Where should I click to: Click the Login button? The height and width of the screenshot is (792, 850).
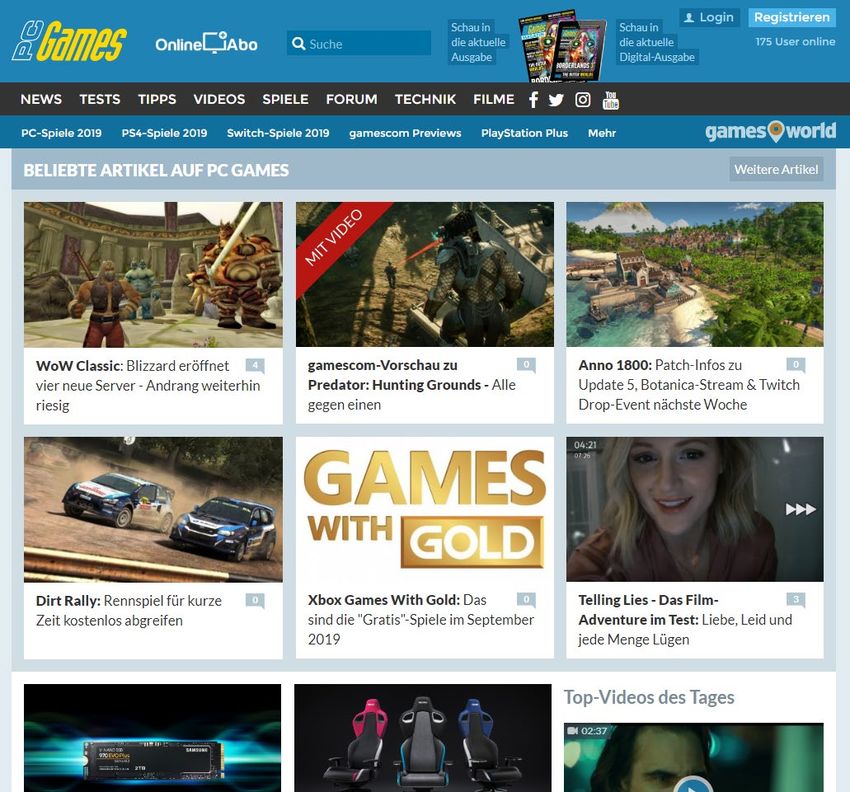click(x=709, y=17)
